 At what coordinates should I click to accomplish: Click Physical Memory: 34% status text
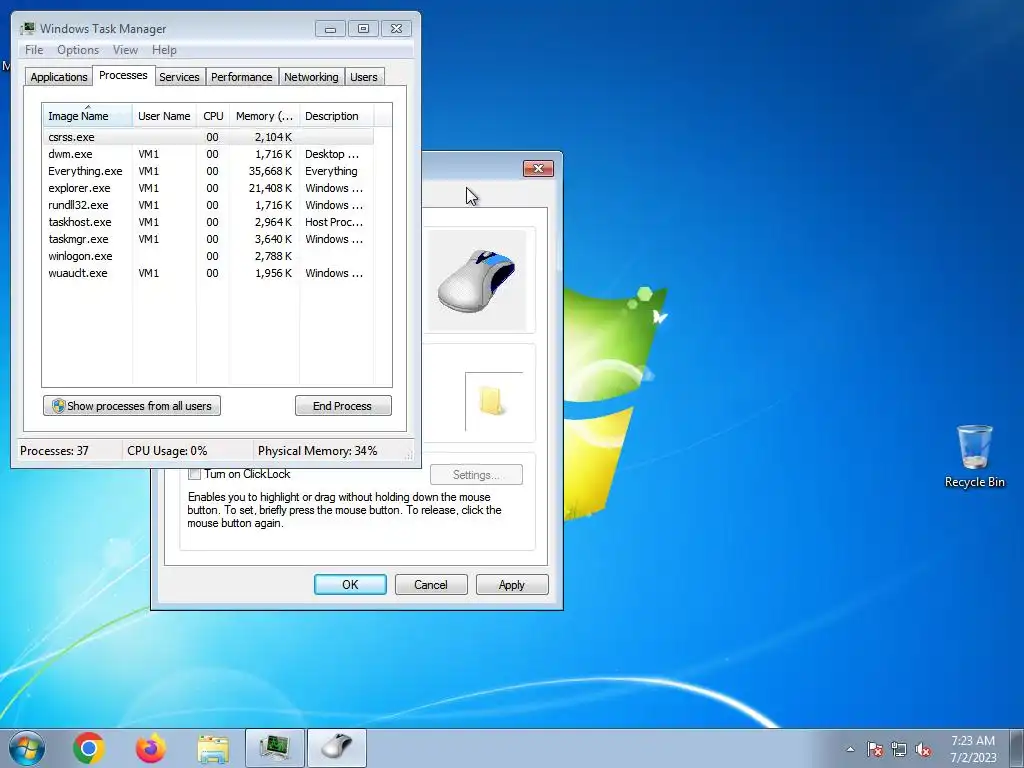tap(317, 451)
